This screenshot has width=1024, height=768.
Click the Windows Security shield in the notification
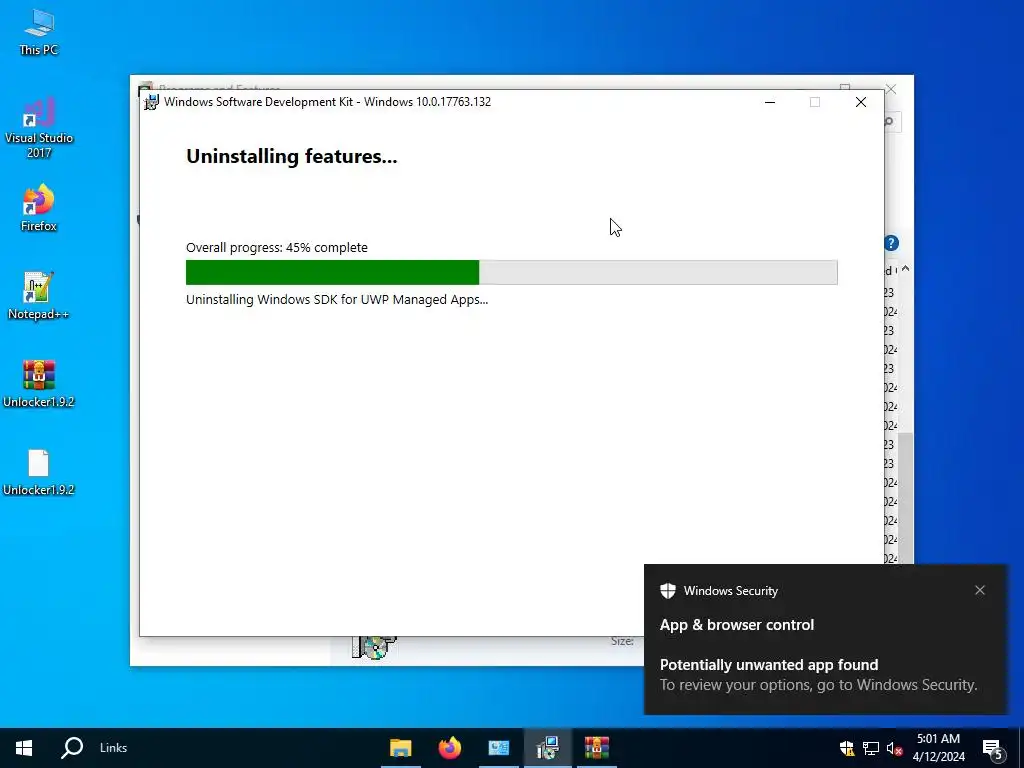667,590
